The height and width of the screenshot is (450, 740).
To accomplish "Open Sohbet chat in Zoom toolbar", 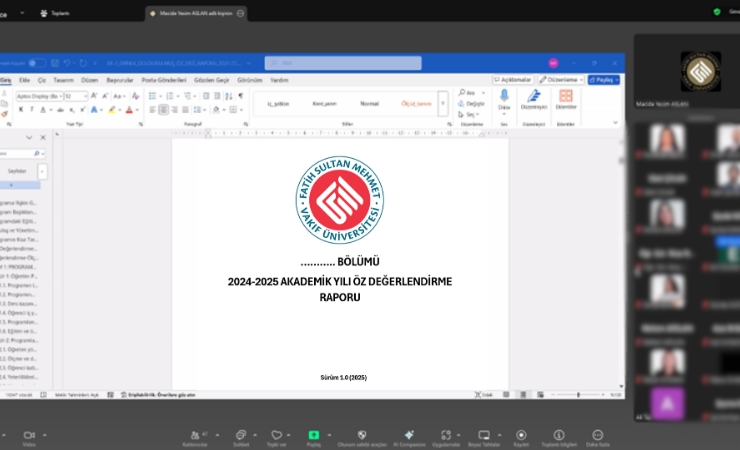I will point(241,438).
